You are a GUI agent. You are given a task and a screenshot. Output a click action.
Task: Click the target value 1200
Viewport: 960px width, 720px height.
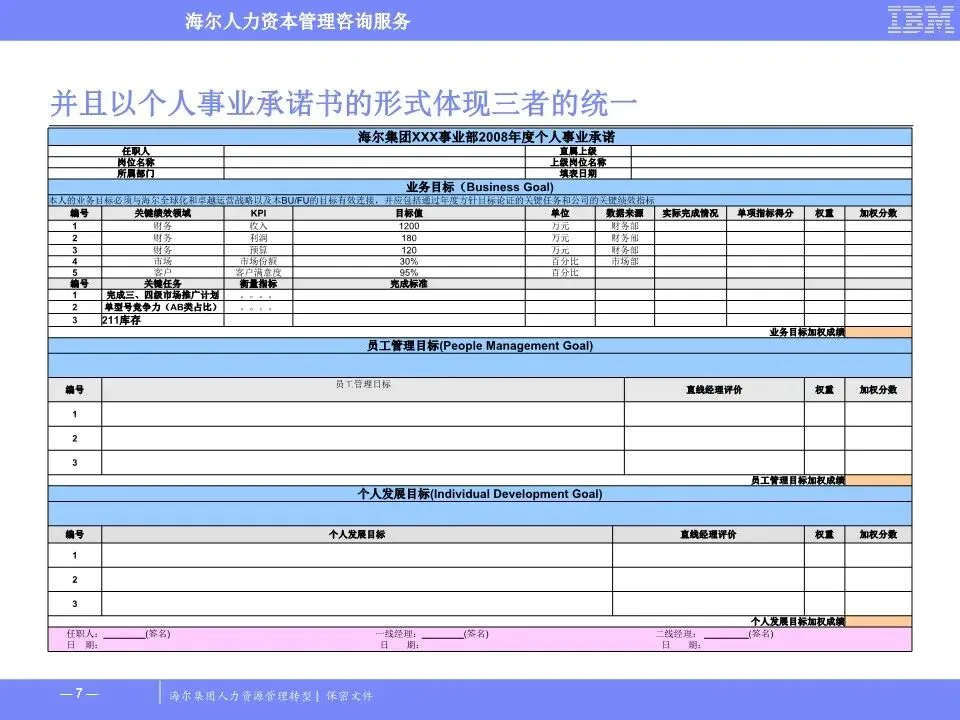pyautogui.click(x=409, y=226)
